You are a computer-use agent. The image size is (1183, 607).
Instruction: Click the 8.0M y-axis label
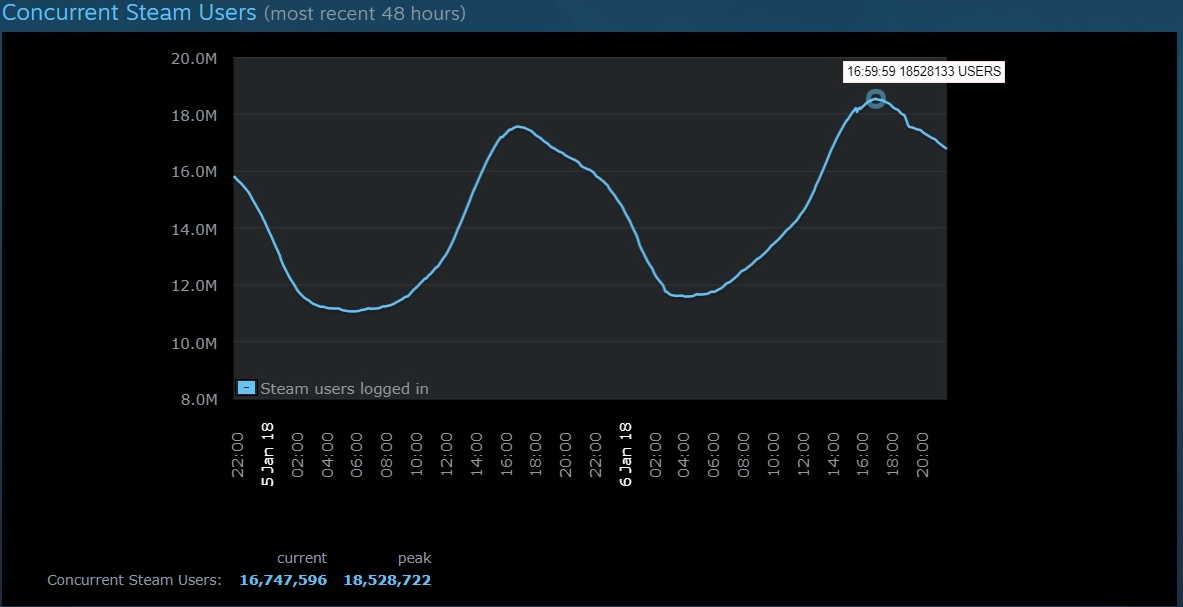(x=198, y=400)
